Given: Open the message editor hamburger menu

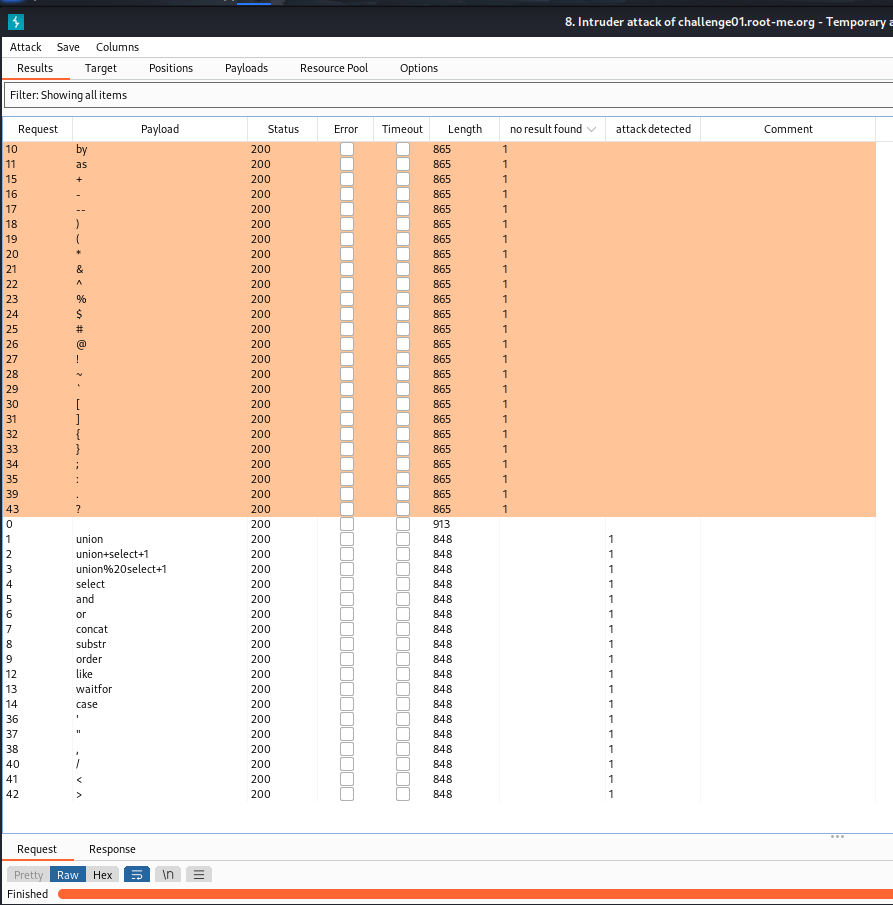Looking at the screenshot, I should 199,874.
